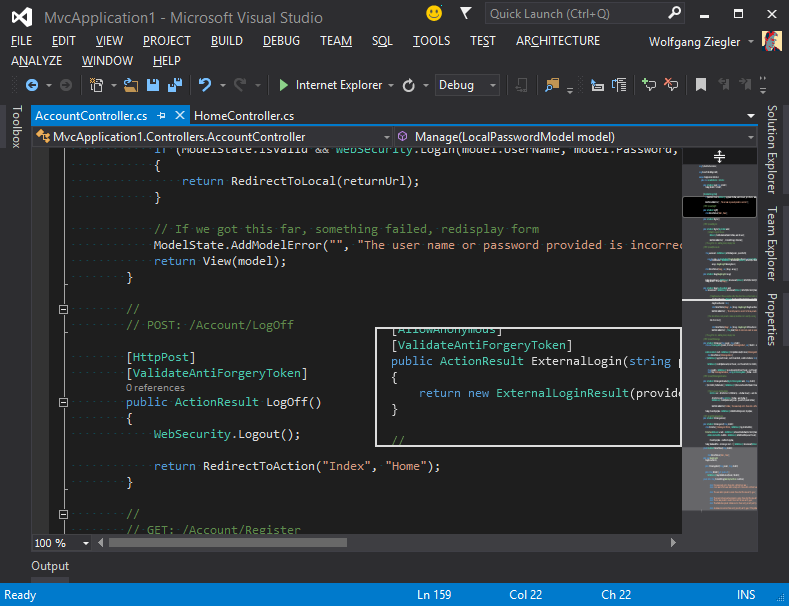The image size is (789, 606).
Task: Click the horizontal scrollbar thumb
Action: click(227, 543)
